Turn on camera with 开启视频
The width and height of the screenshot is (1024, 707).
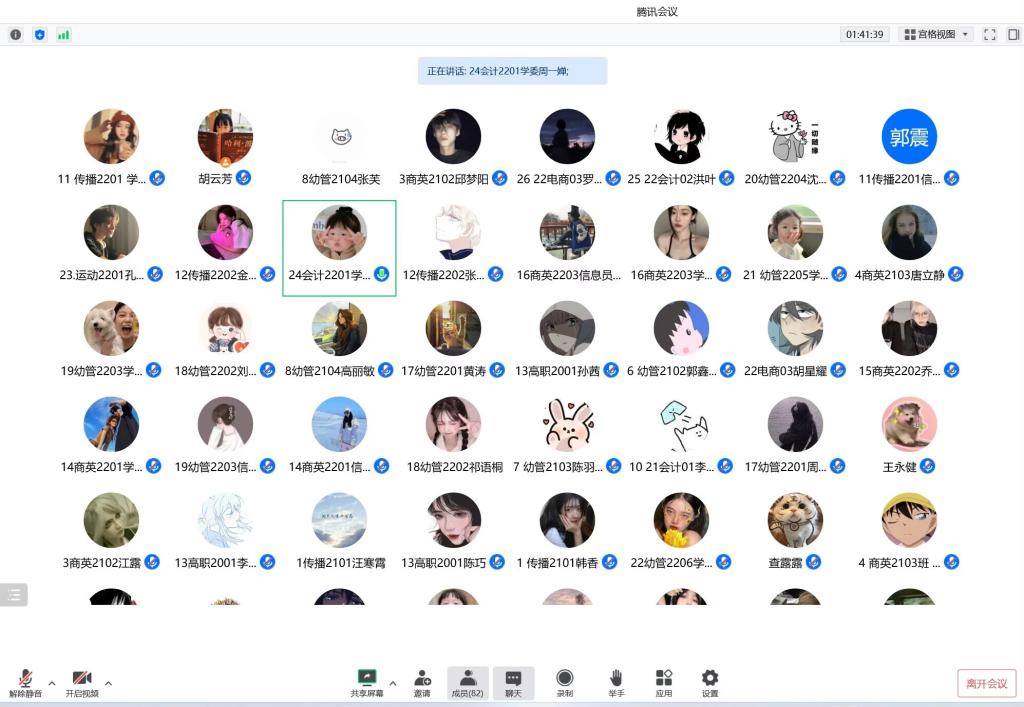click(x=82, y=682)
